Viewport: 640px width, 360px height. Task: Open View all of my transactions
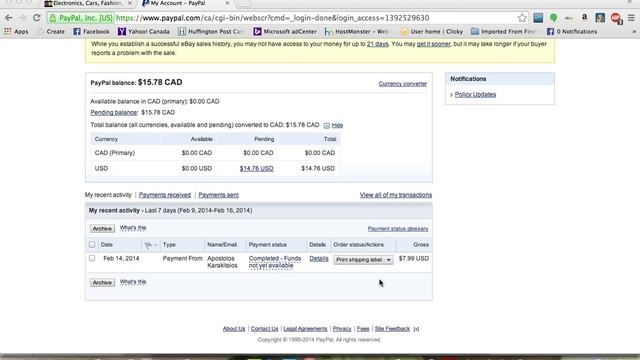click(396, 195)
